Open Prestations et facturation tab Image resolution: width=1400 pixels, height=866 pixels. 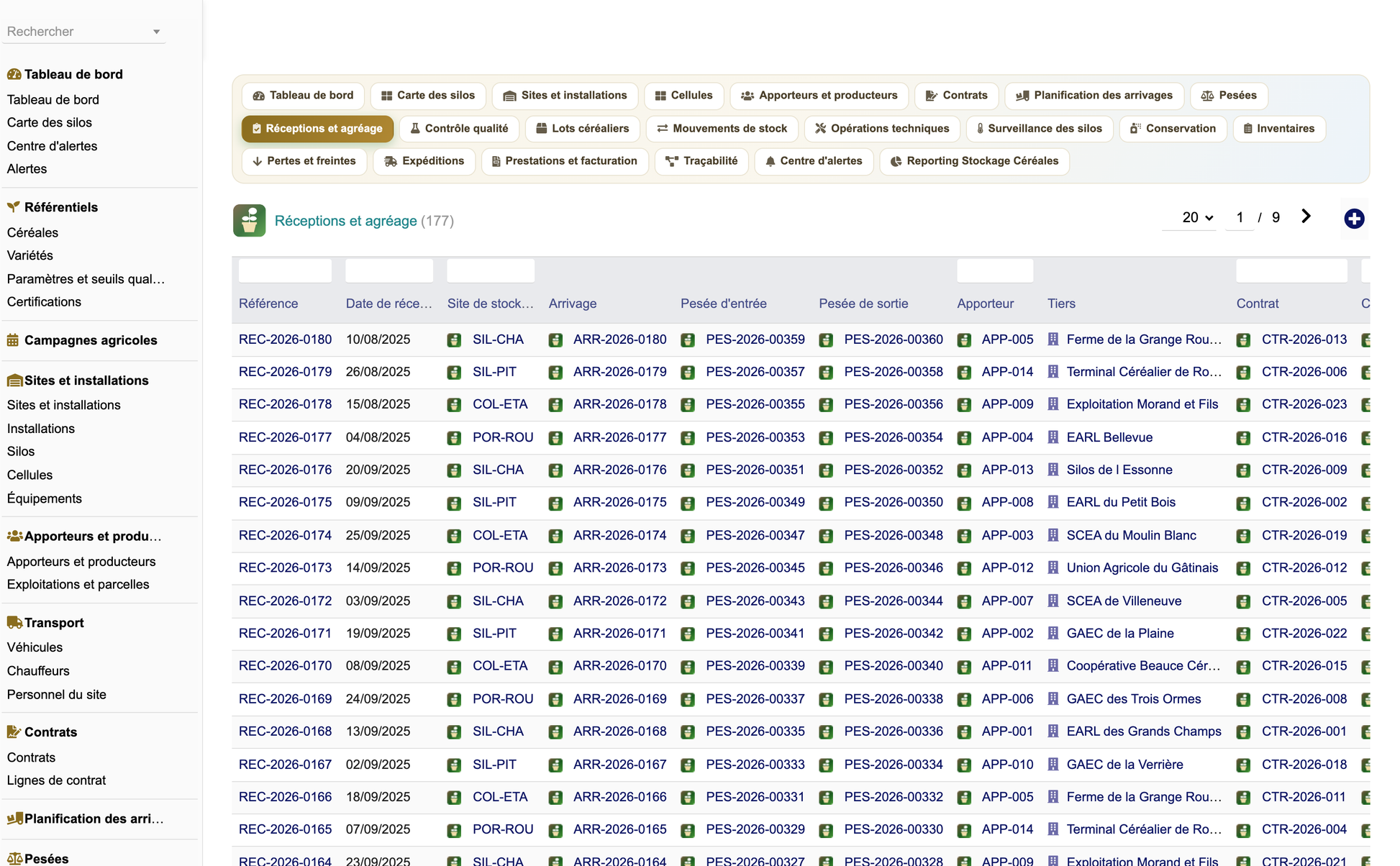click(x=564, y=161)
